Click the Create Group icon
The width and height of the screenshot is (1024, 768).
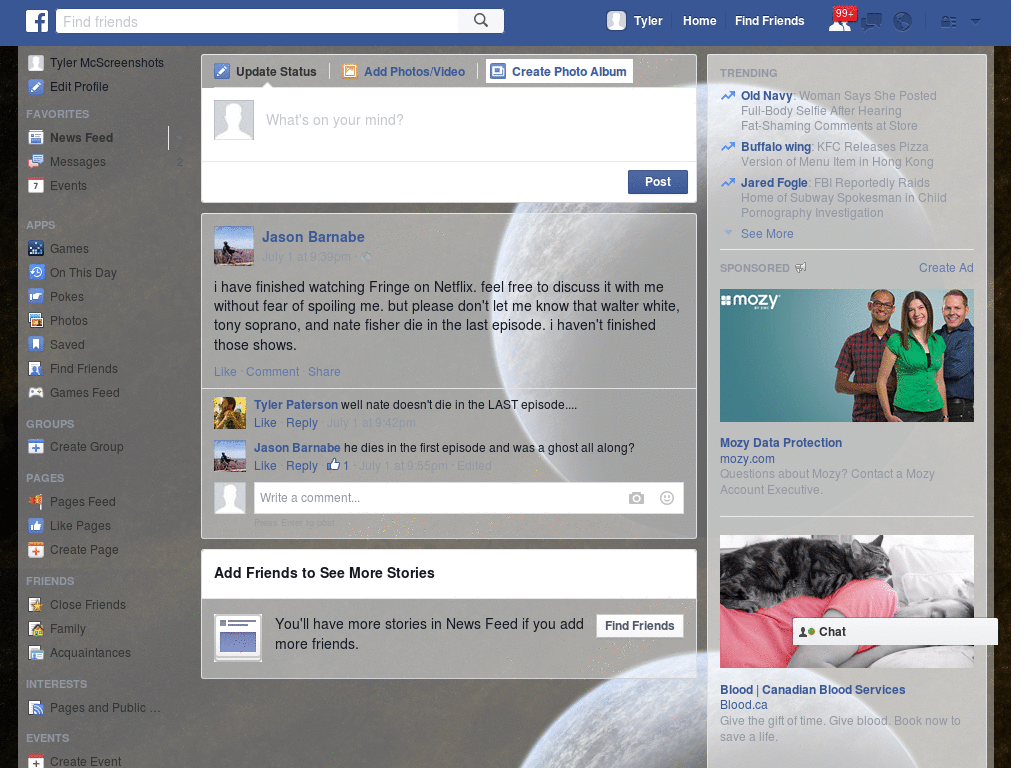point(36,447)
